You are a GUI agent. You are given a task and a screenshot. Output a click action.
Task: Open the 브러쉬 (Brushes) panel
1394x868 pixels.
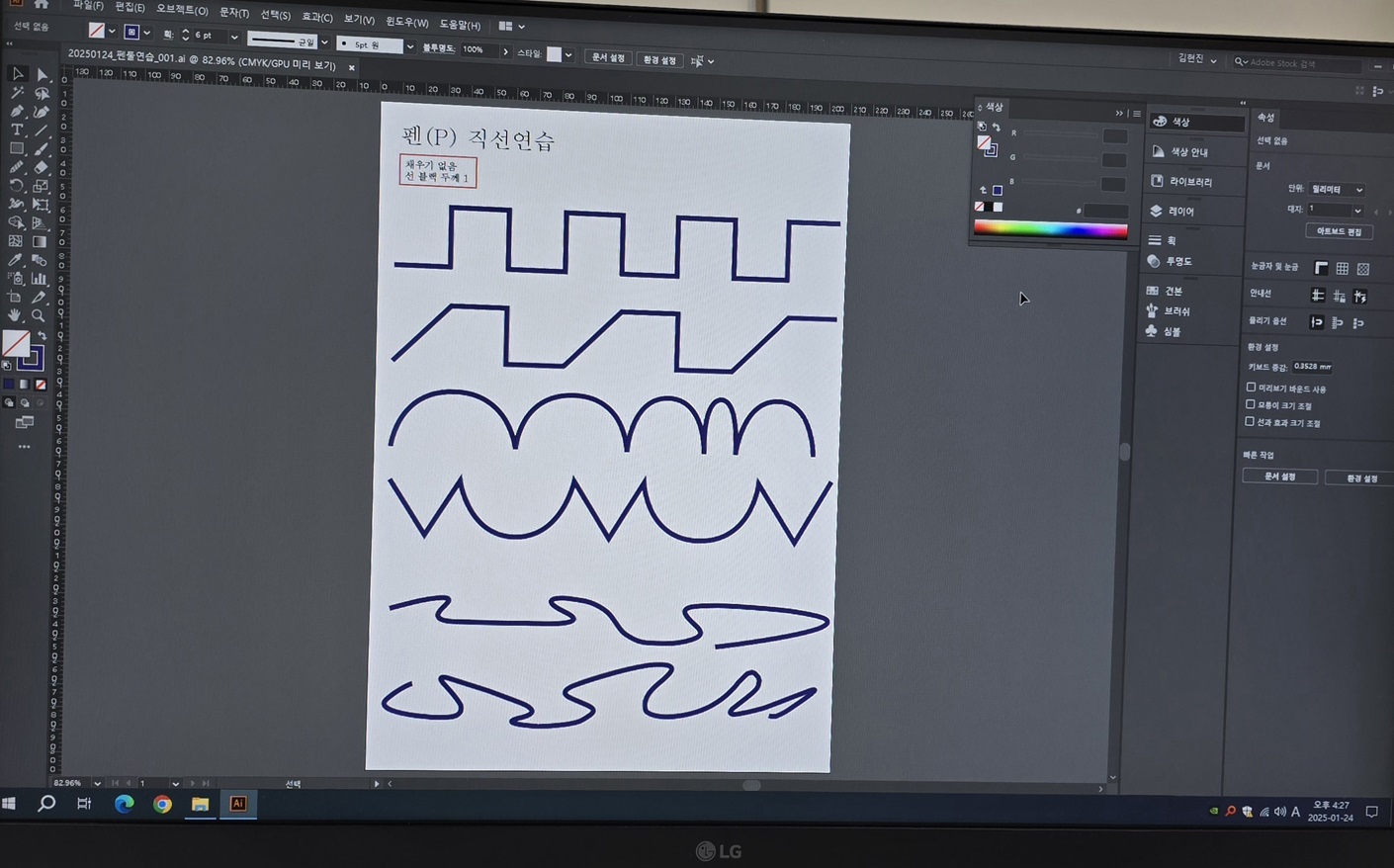click(x=1176, y=311)
